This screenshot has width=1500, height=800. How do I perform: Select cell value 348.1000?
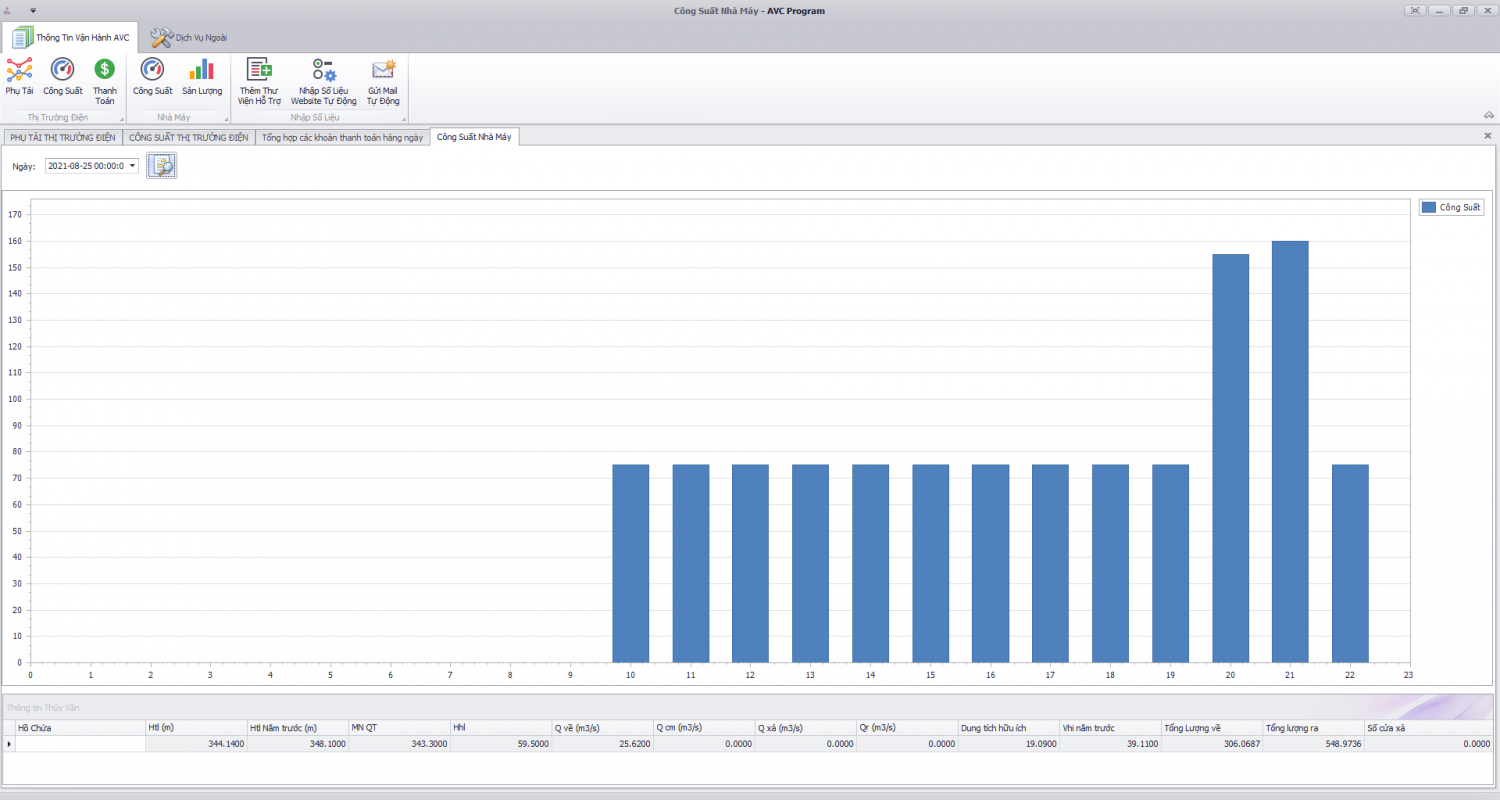click(x=298, y=744)
